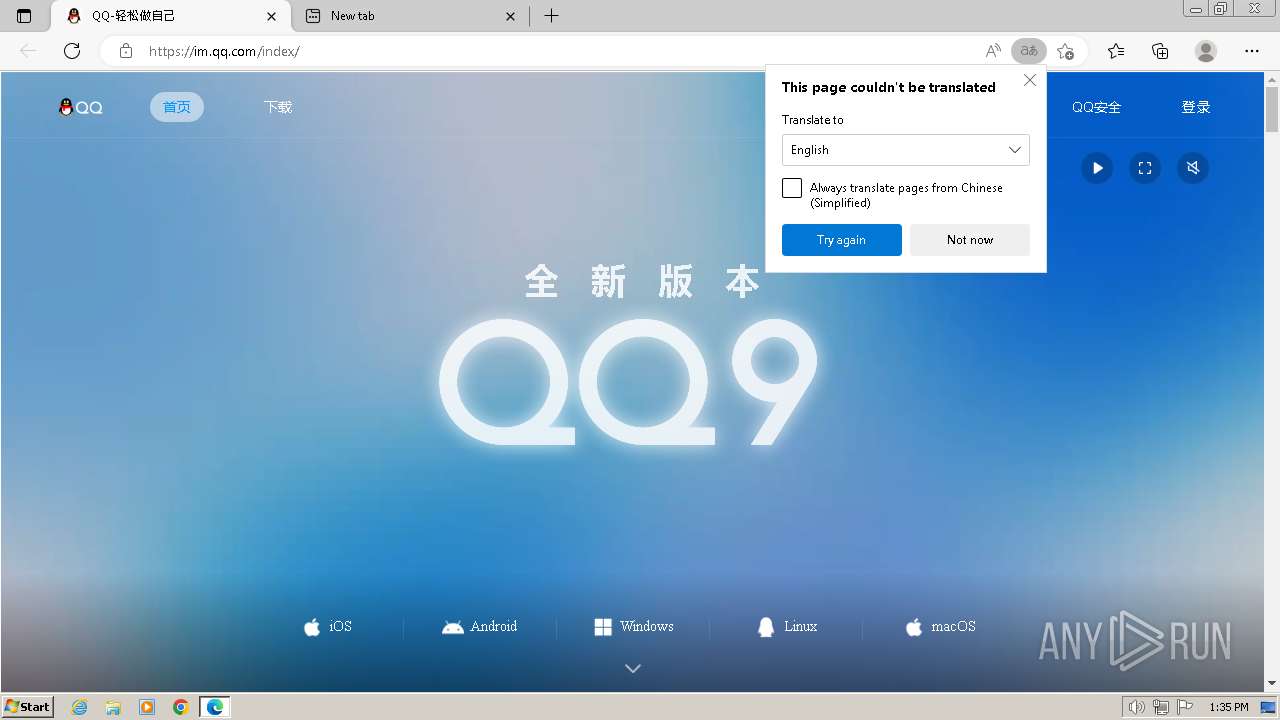Open the volume tray icon
This screenshot has width=1280, height=720.
point(1137,707)
